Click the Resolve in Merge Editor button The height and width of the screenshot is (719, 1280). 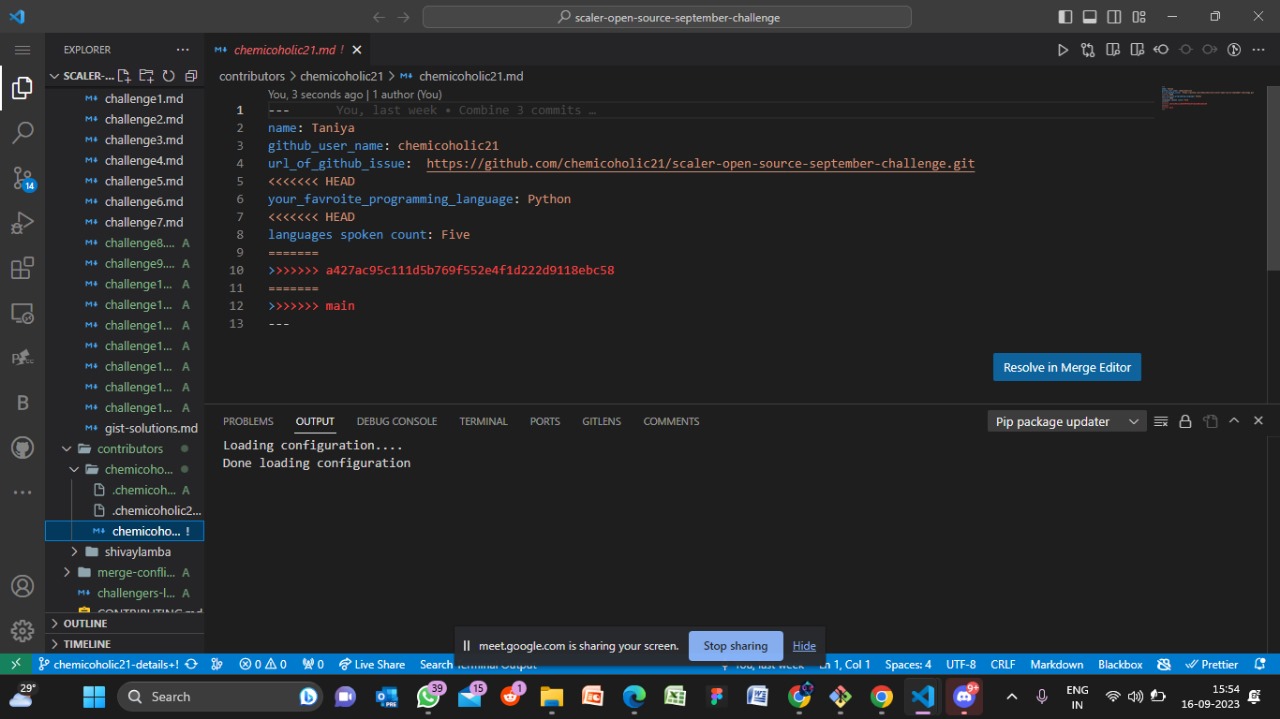1066,367
